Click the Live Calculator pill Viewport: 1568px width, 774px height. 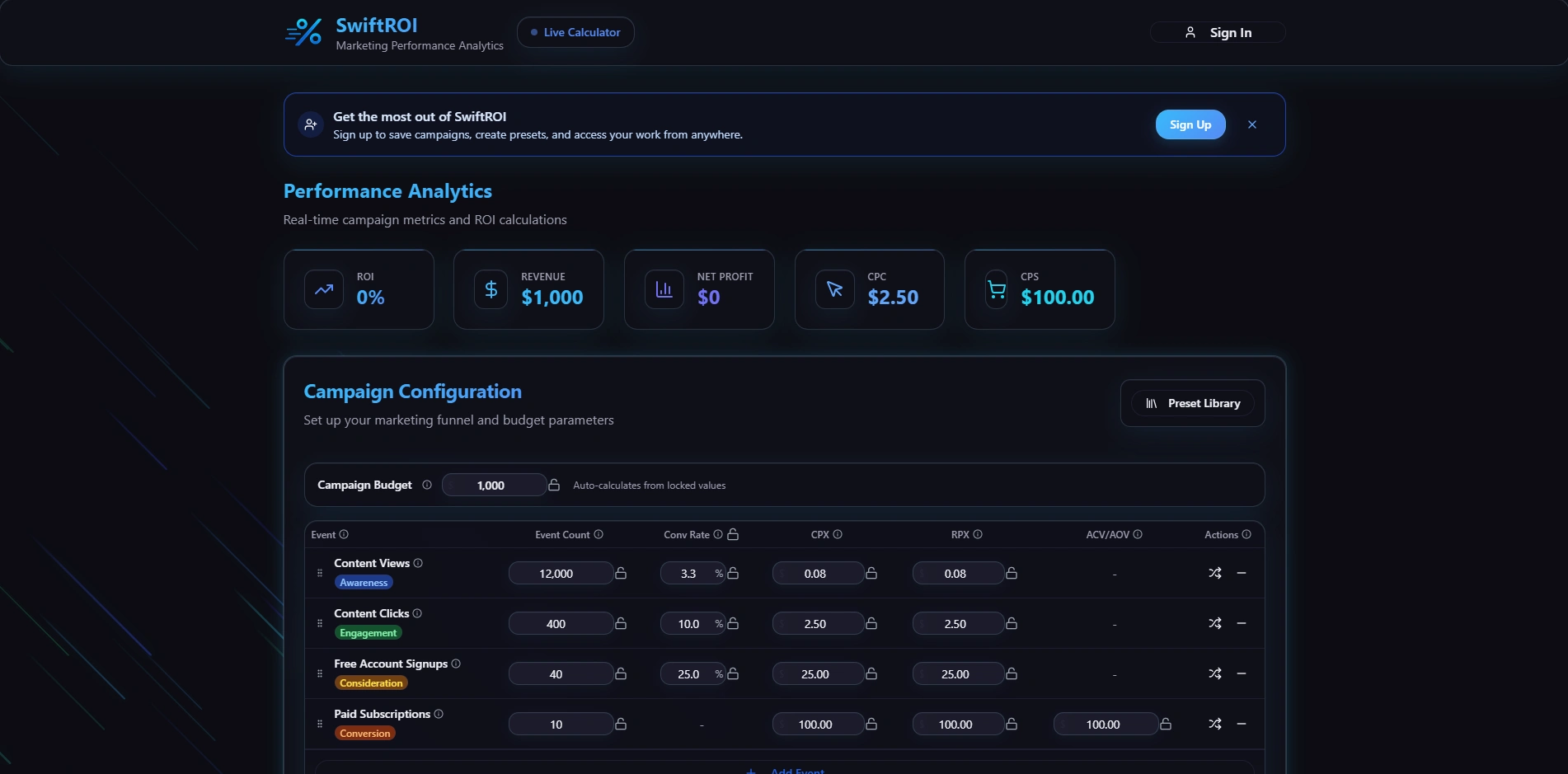[x=575, y=32]
